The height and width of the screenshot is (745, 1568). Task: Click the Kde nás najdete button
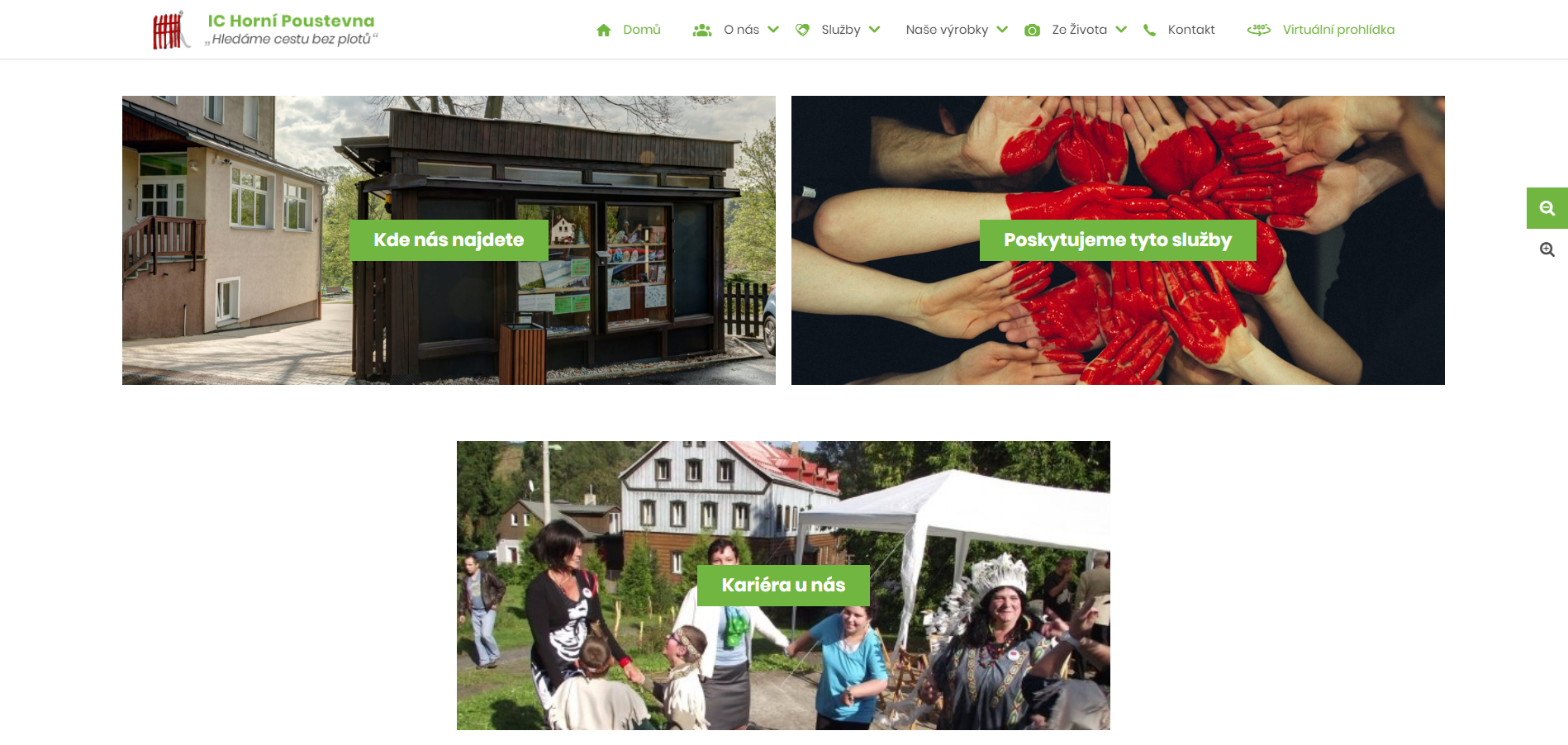pyautogui.click(x=449, y=240)
